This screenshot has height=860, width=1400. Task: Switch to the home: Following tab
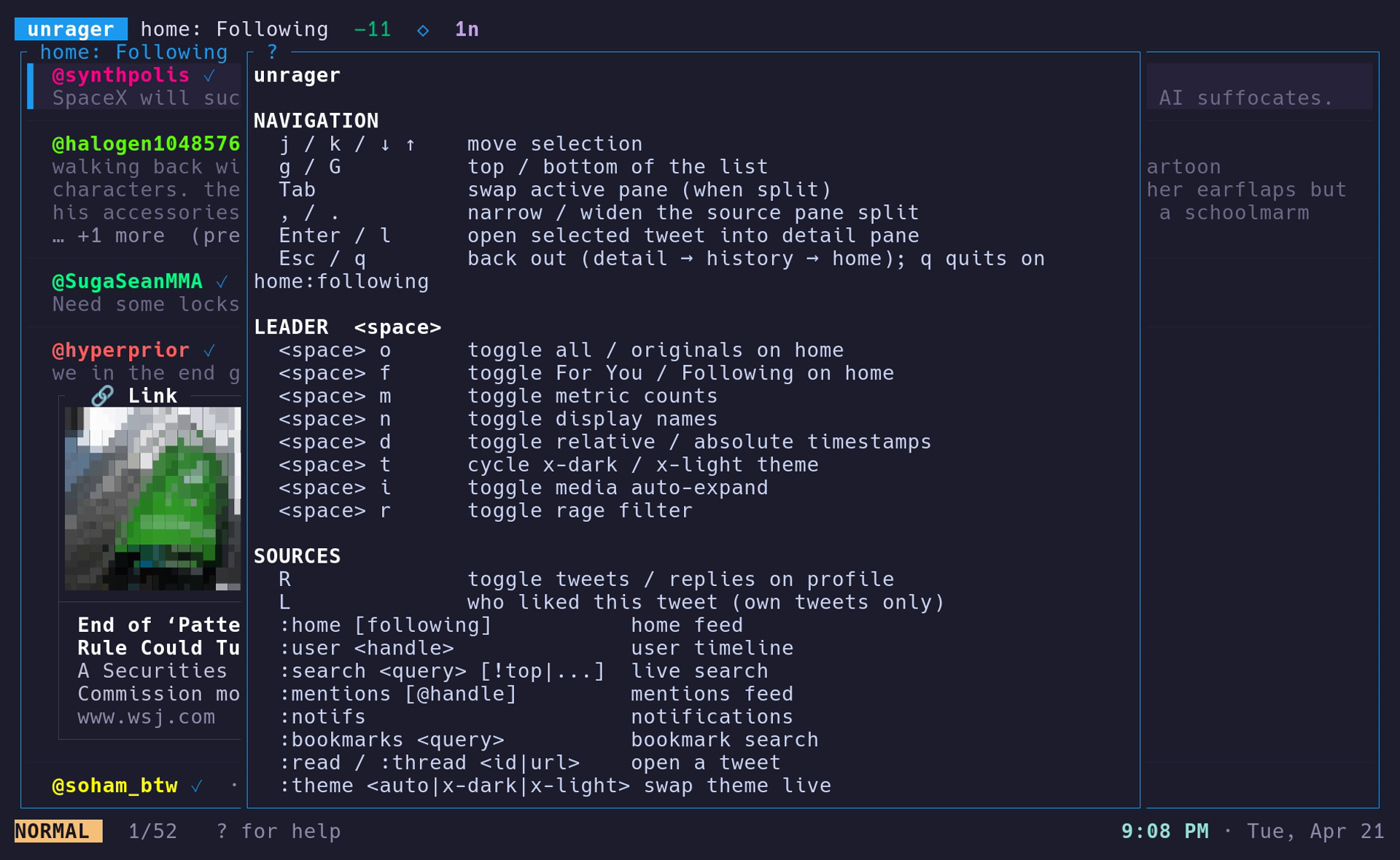click(133, 52)
